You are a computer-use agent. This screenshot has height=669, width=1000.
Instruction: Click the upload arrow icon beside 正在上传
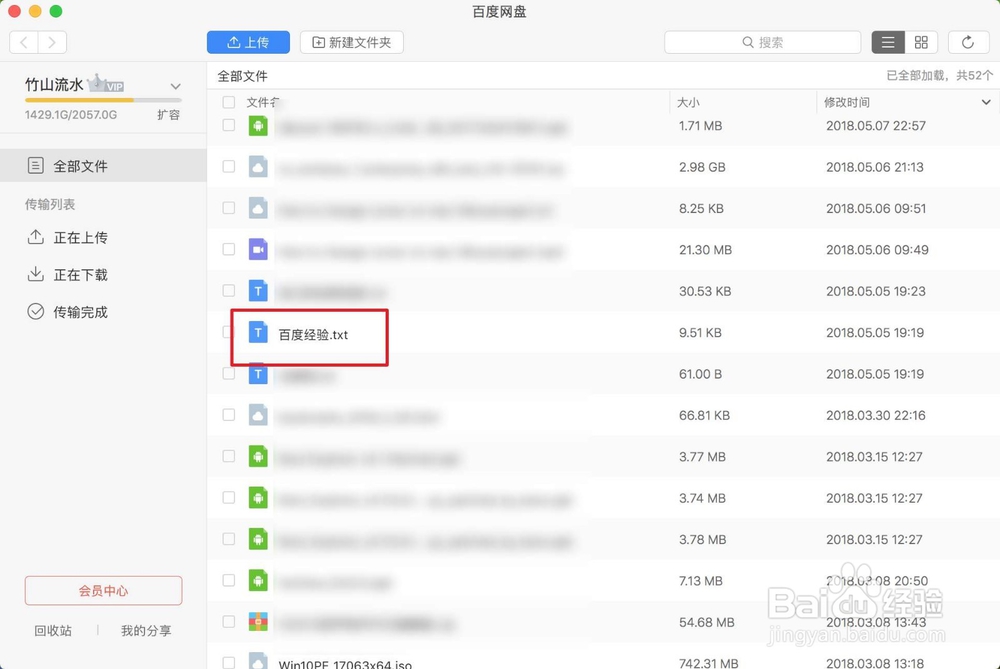point(36,237)
